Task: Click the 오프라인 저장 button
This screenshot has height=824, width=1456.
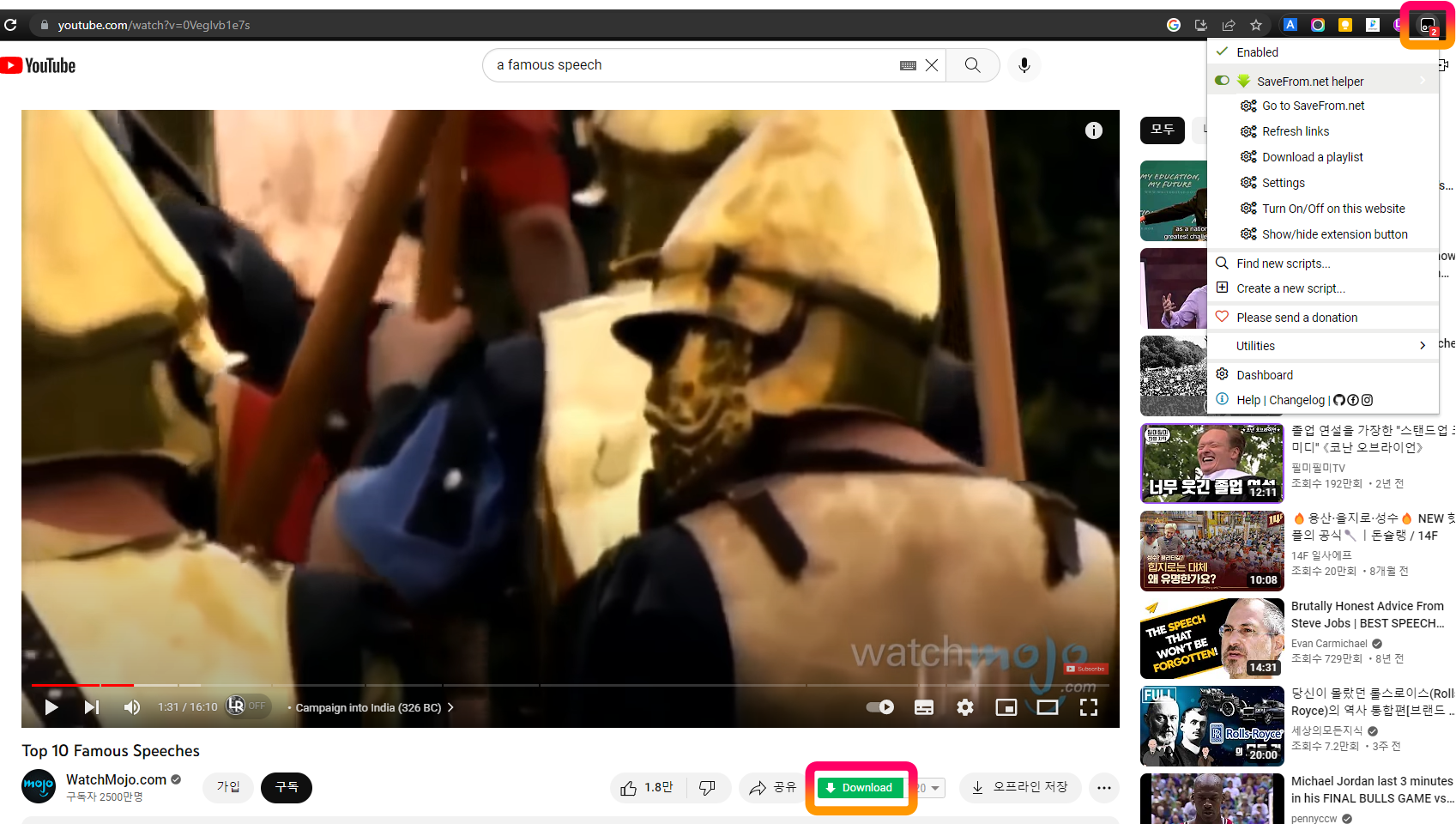Action: pos(1020,787)
